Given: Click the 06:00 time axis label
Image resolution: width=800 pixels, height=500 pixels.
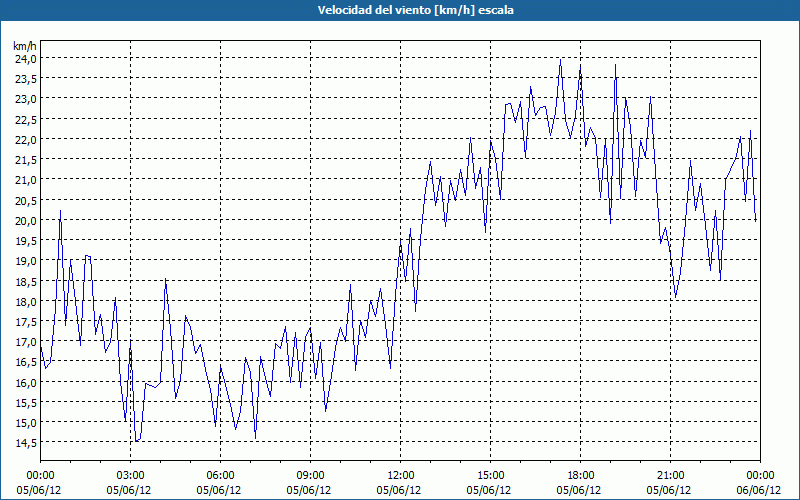Looking at the screenshot, I should tap(220, 476).
